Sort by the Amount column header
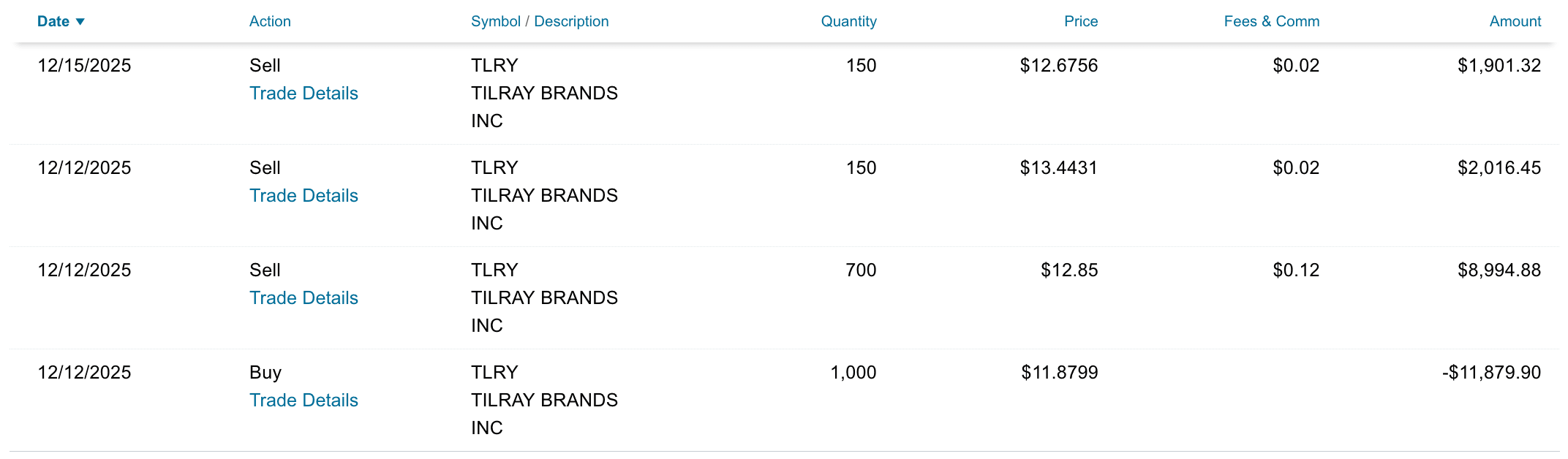The image size is (1568, 459). click(x=1515, y=22)
